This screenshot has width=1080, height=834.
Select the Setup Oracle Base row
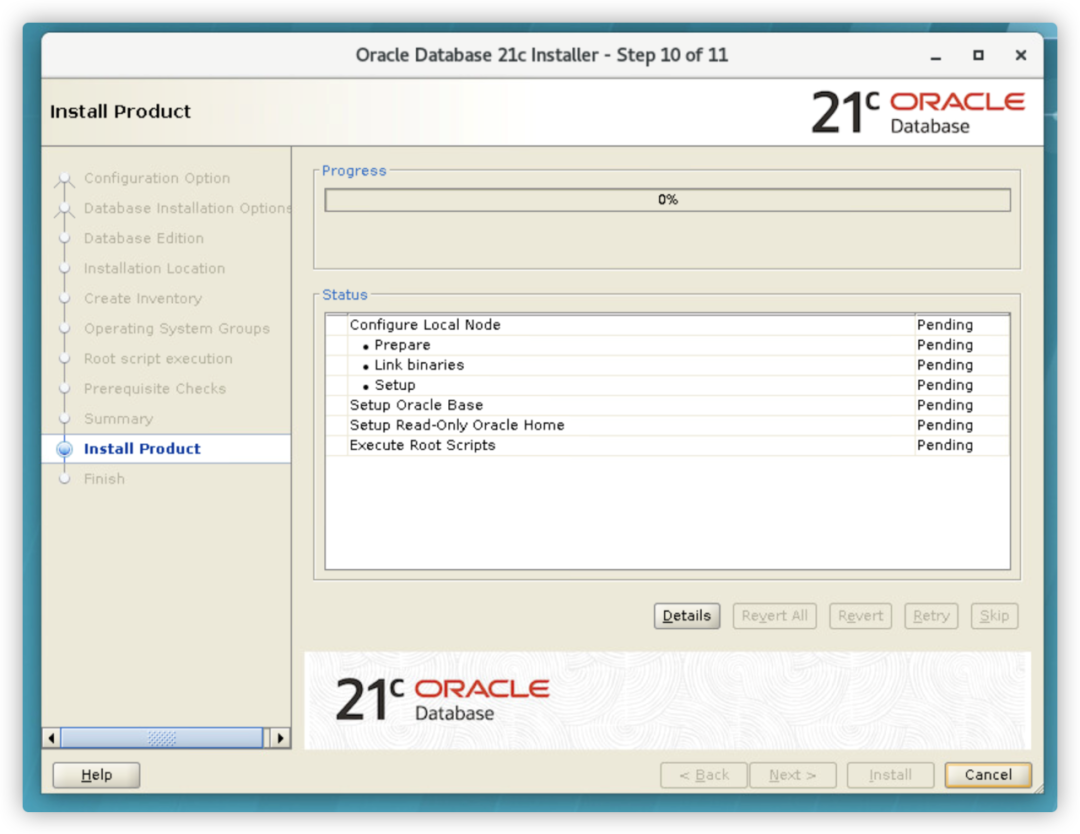pyautogui.click(x=667, y=405)
